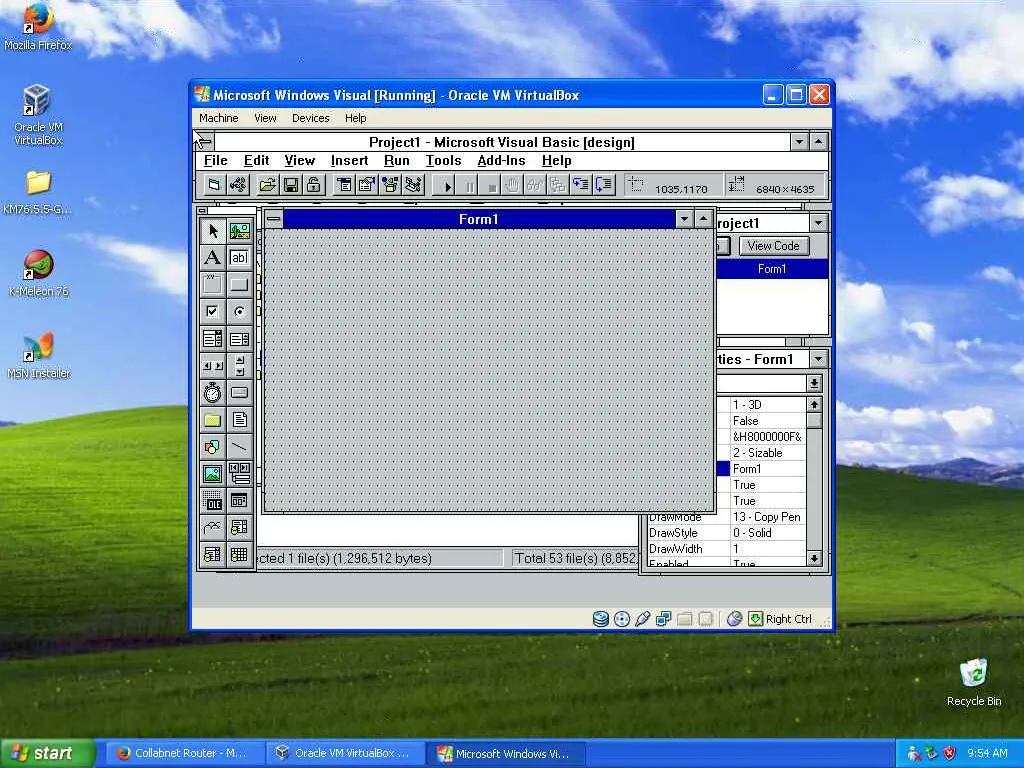Screen dimensions: 1024x768
Task: Select the vertical scroll bar tool
Action: click(239, 366)
